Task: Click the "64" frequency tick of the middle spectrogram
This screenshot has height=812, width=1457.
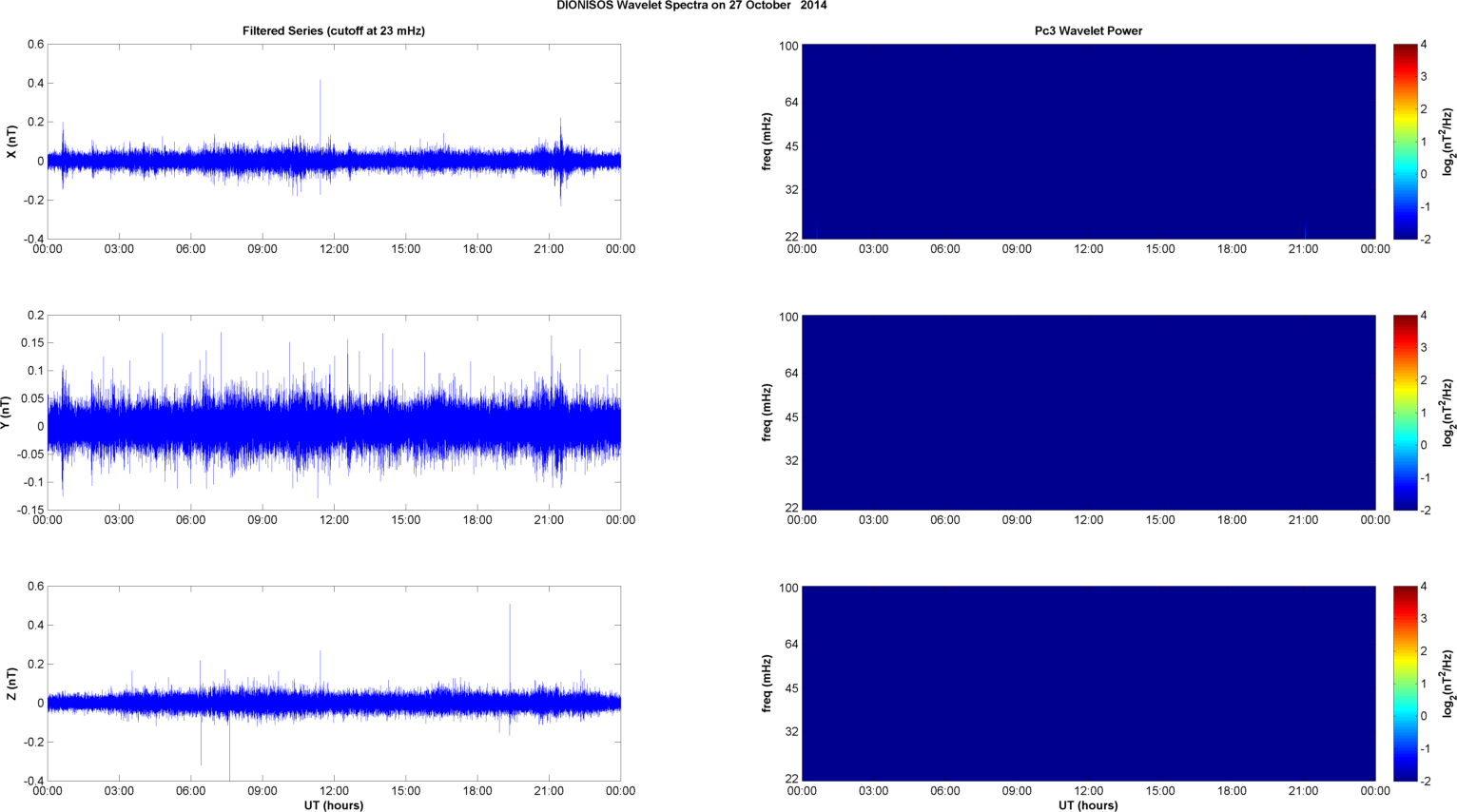Action: coord(791,374)
